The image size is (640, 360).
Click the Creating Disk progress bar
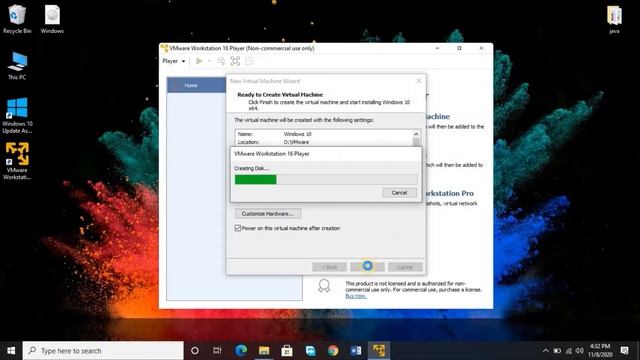coord(326,180)
